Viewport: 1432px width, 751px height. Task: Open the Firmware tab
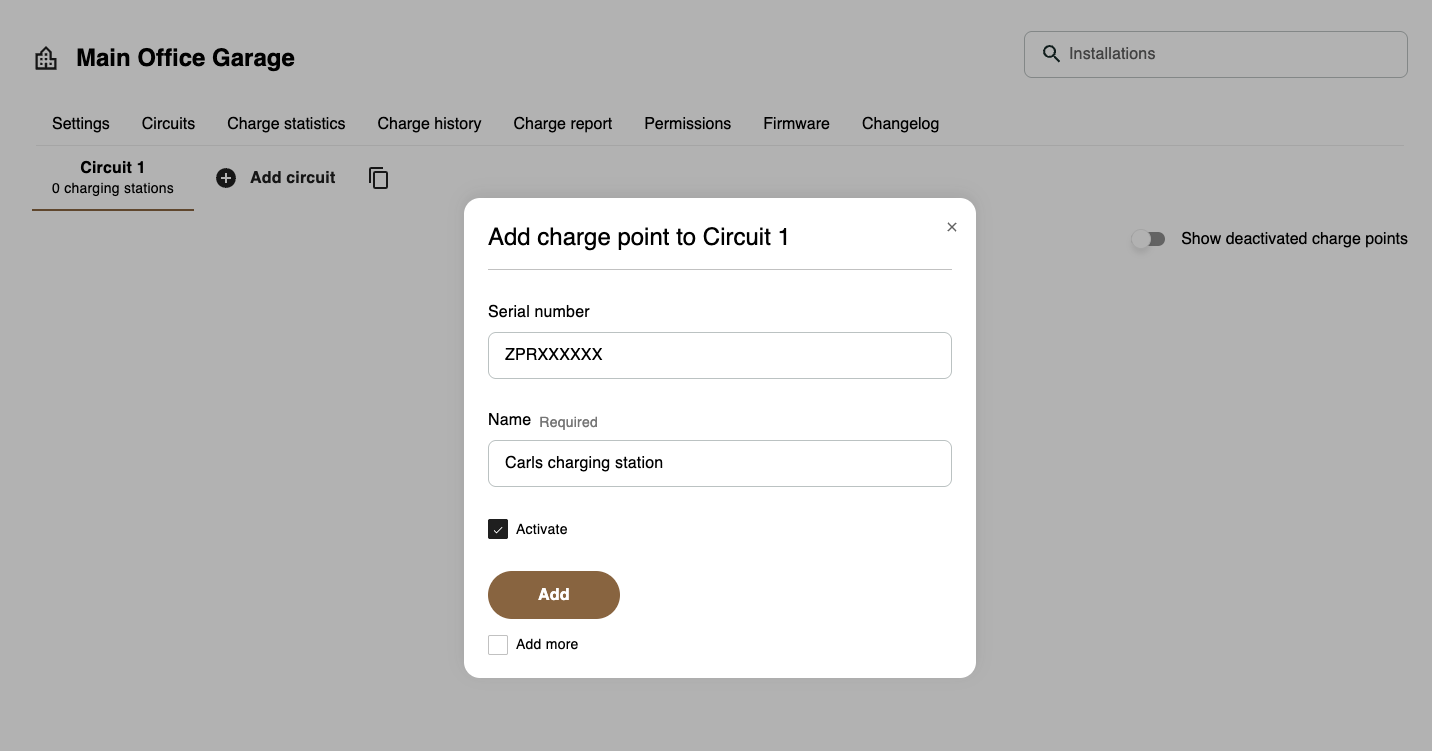(x=796, y=124)
